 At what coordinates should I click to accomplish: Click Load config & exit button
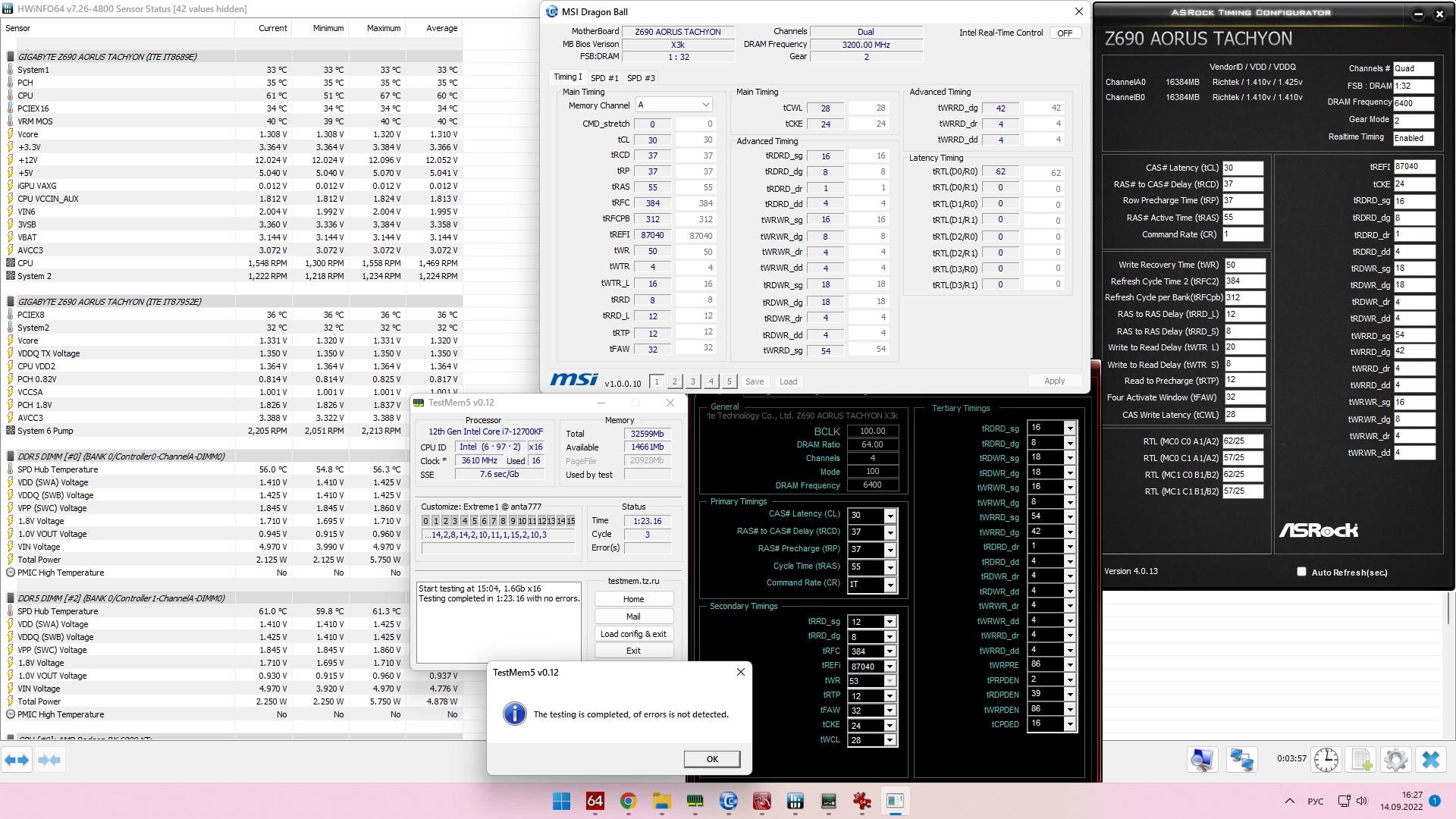pyautogui.click(x=633, y=634)
